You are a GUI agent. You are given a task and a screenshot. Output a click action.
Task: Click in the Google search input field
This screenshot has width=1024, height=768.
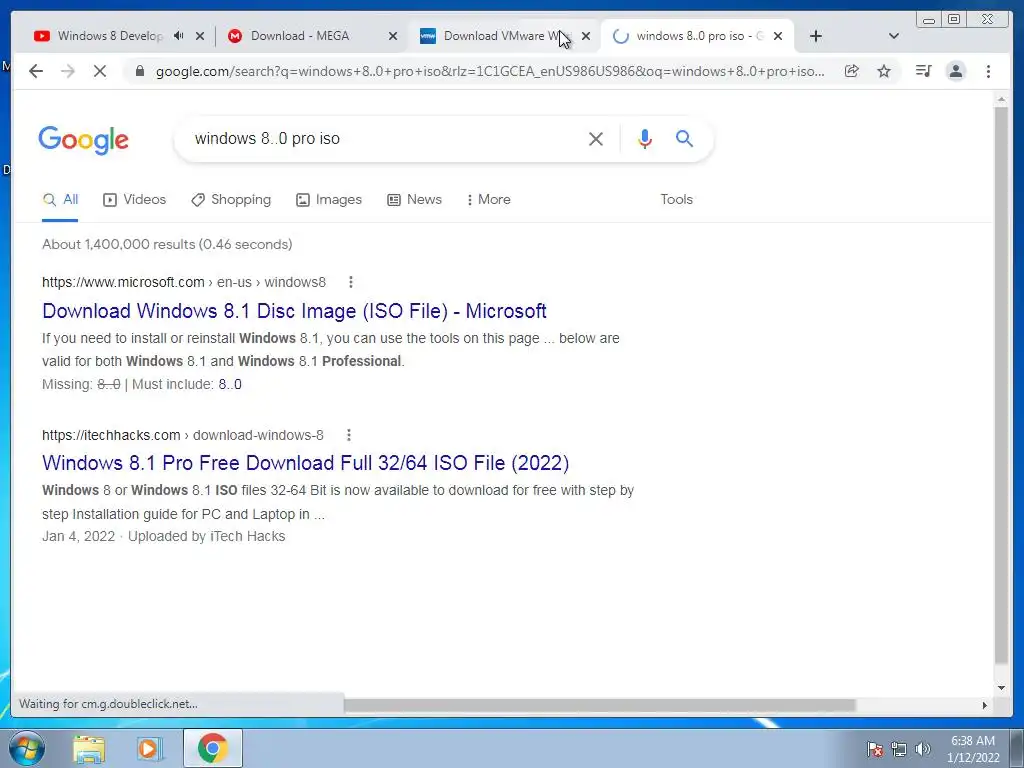(385, 138)
